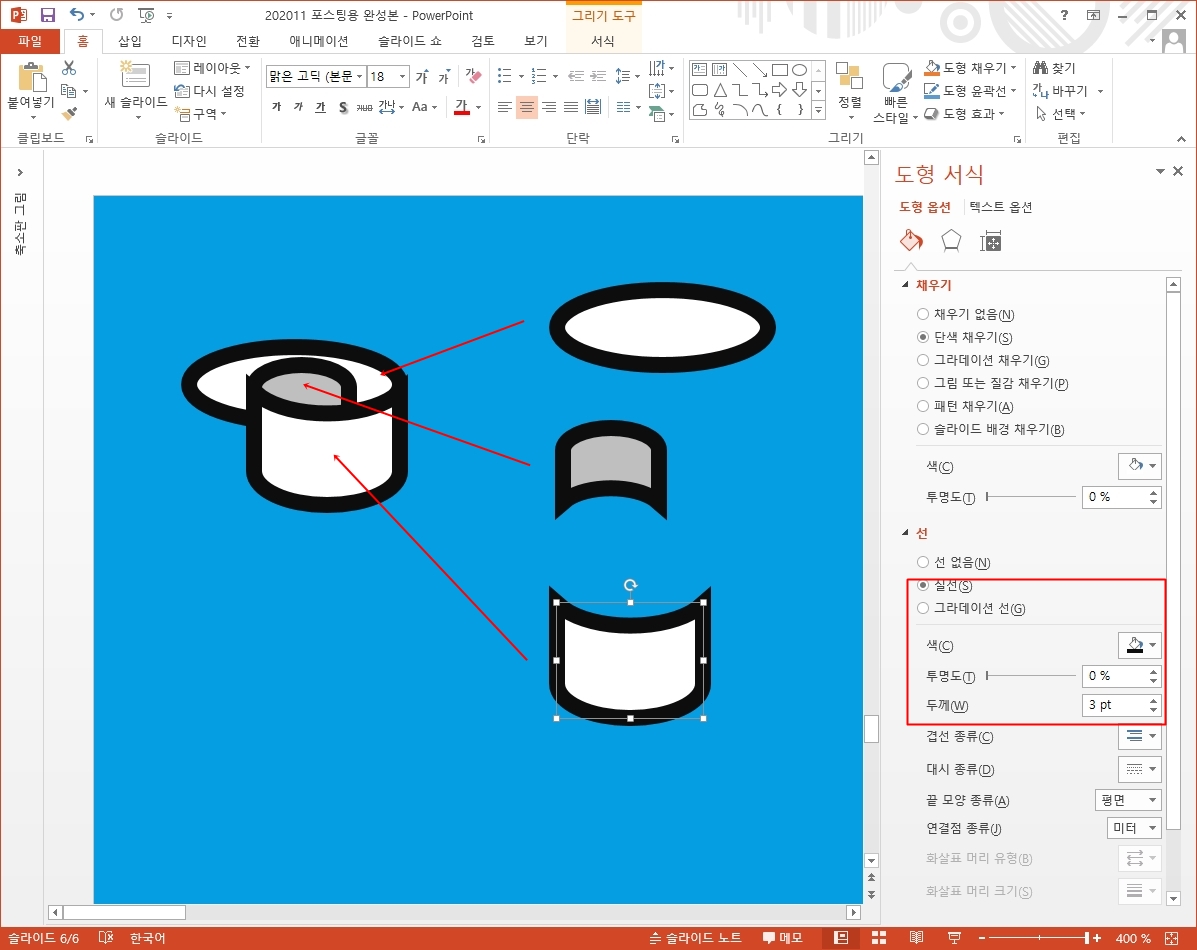Open Dash type (대시 종류) dropdown
The image size is (1197, 950).
click(1140, 769)
